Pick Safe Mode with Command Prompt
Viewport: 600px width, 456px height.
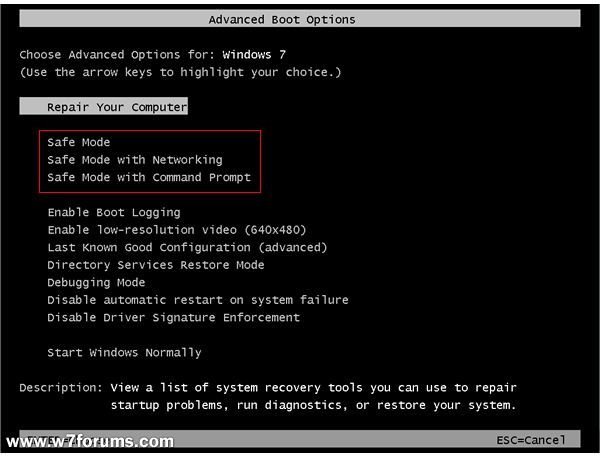[x=149, y=178]
